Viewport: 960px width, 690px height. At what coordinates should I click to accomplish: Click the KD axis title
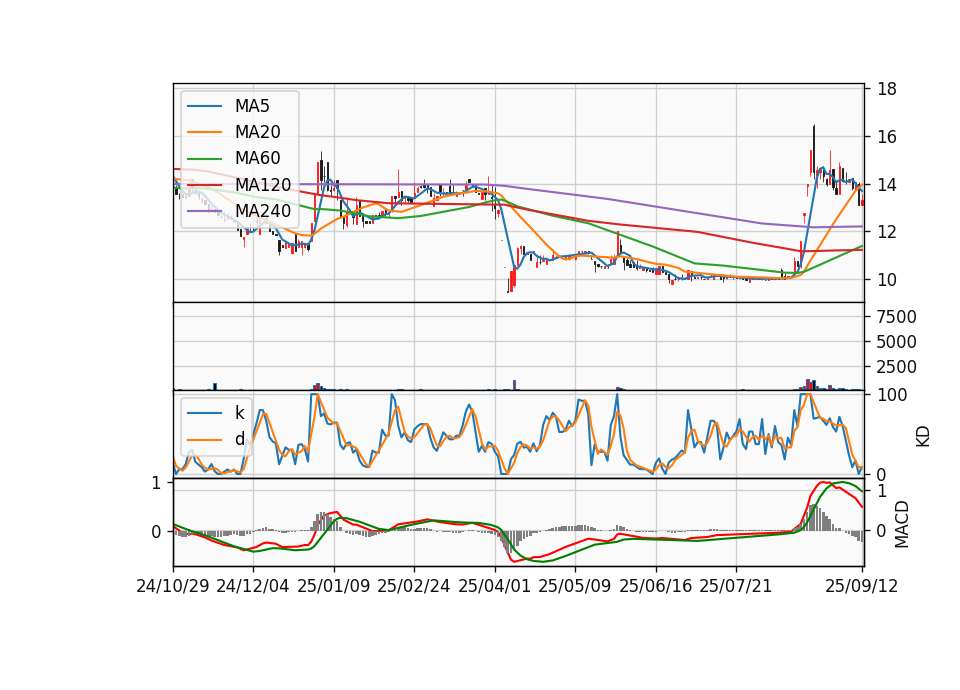(923, 437)
